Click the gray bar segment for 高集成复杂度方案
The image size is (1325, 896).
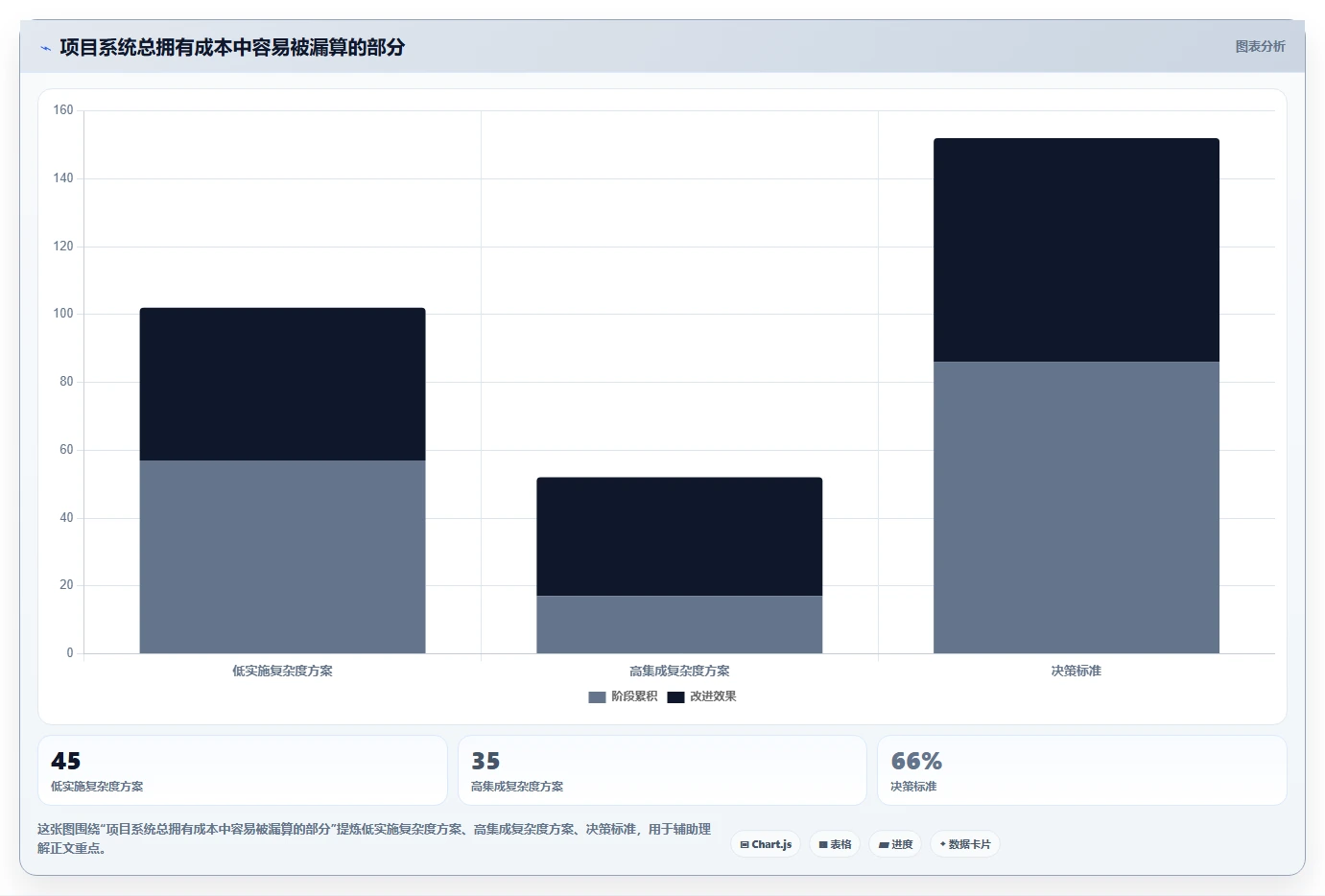point(679,625)
